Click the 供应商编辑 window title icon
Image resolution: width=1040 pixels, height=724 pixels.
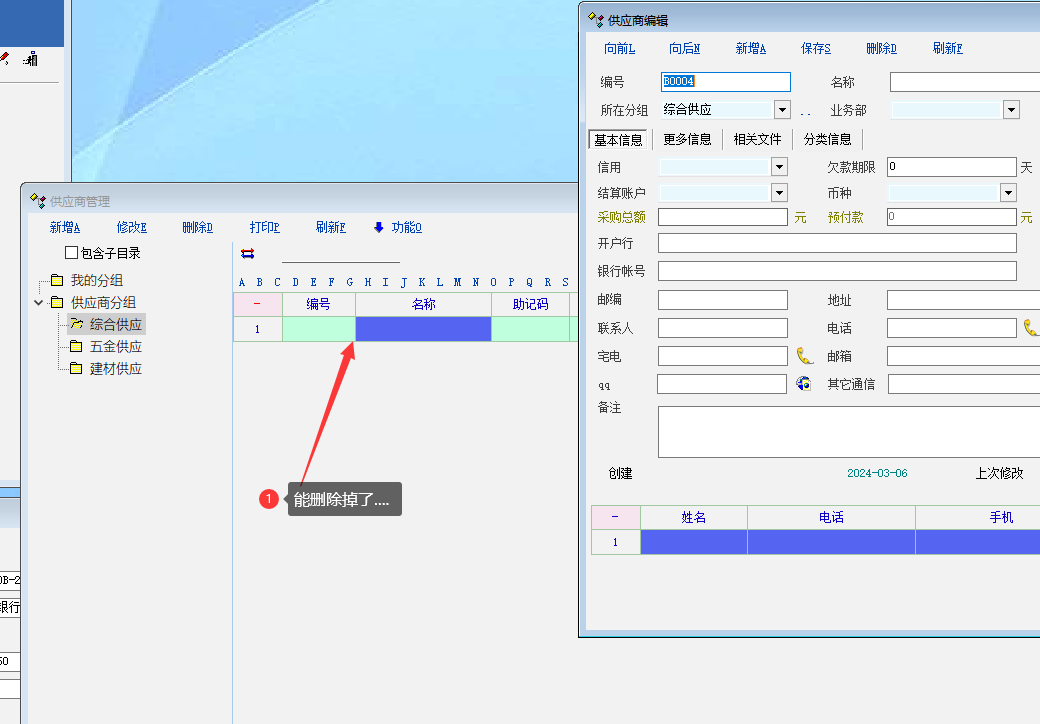coord(596,19)
